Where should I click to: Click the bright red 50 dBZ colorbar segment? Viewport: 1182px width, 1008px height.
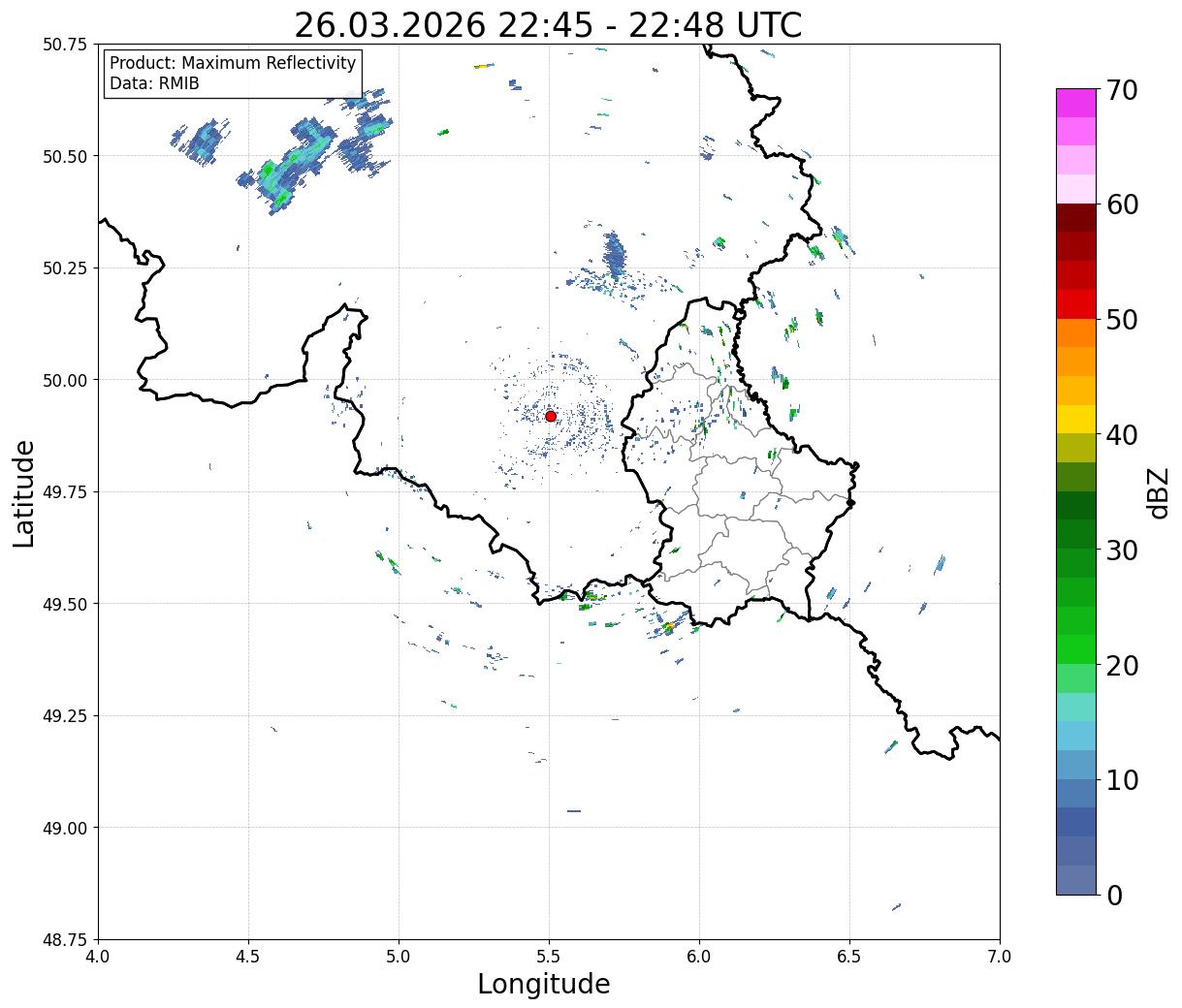tap(1076, 304)
